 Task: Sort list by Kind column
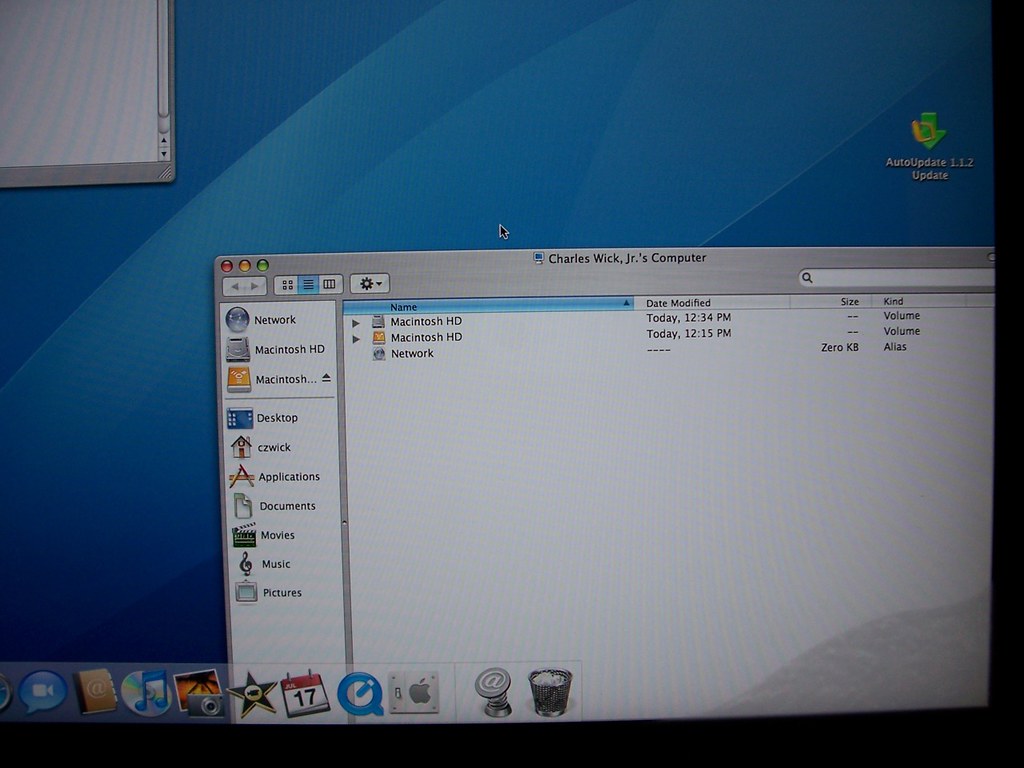pyautogui.click(x=920, y=301)
